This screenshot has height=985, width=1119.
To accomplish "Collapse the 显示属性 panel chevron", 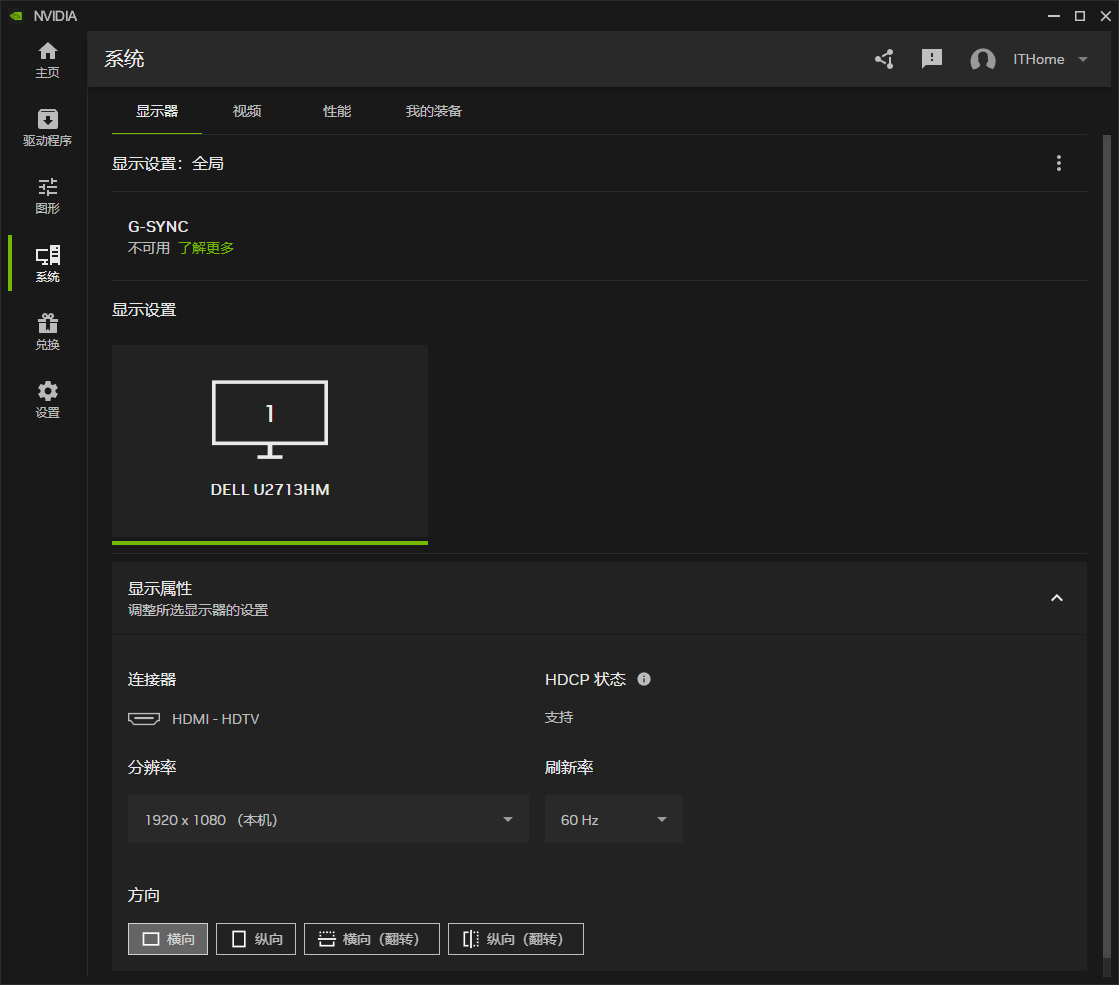I will (1056, 597).
